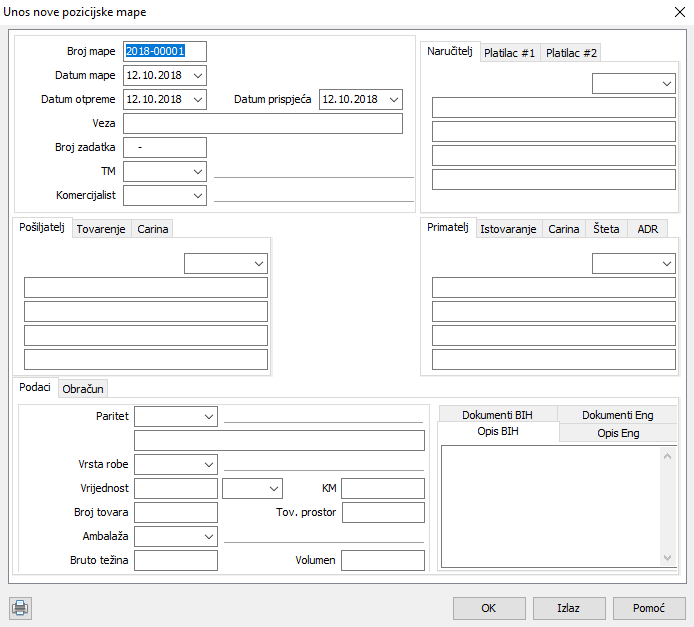The height and width of the screenshot is (627, 694).
Task: Expand the Komercijalist combo box
Action: click(x=197, y=196)
